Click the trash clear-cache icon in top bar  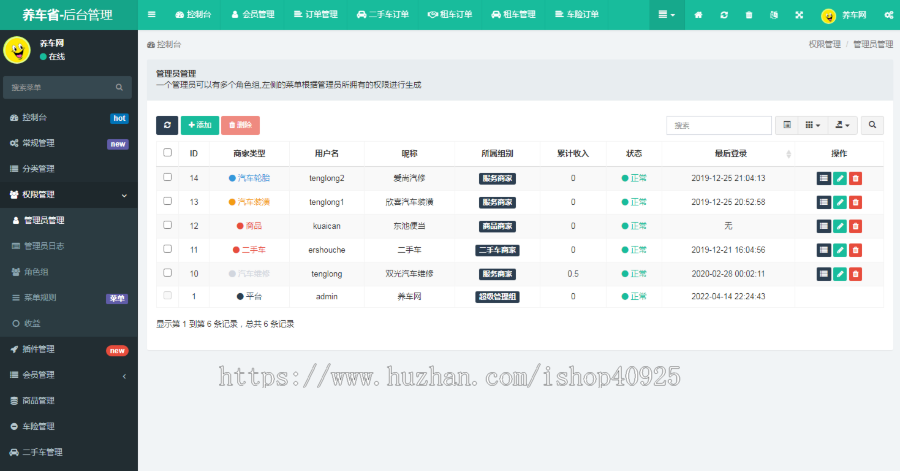coord(748,15)
